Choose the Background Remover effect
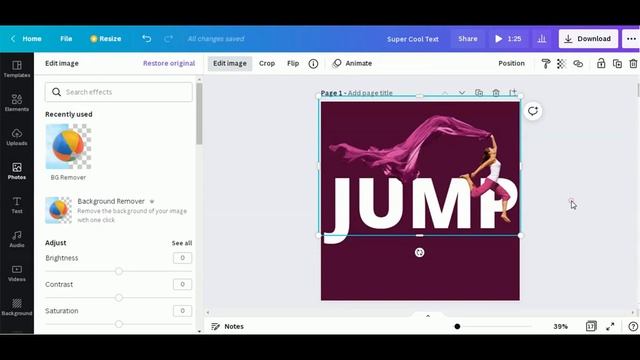 [117, 210]
